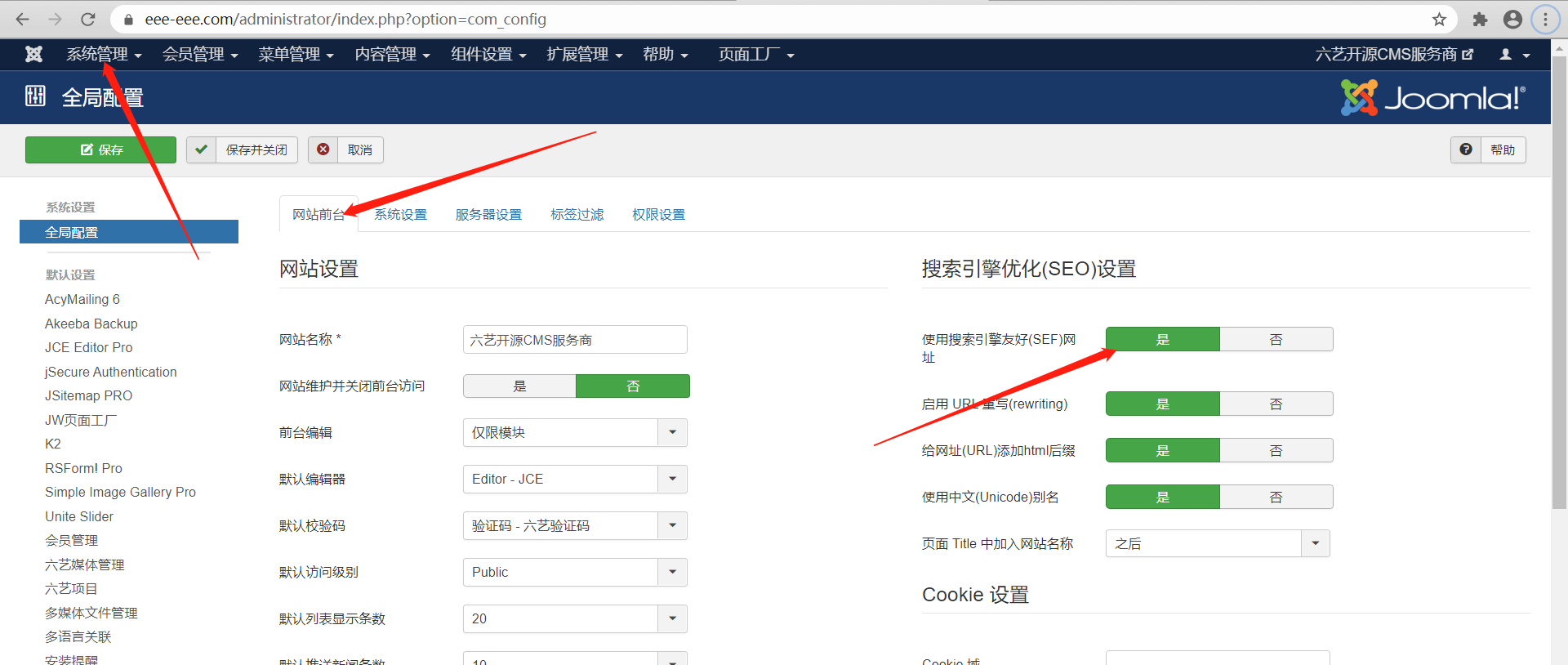Open the user account icon menu
Image resolution: width=1568 pixels, height=665 pixels.
click(x=1514, y=54)
